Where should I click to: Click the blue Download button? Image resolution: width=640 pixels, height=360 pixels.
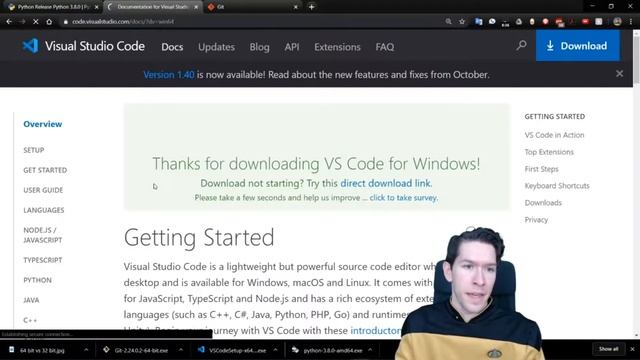(578, 46)
